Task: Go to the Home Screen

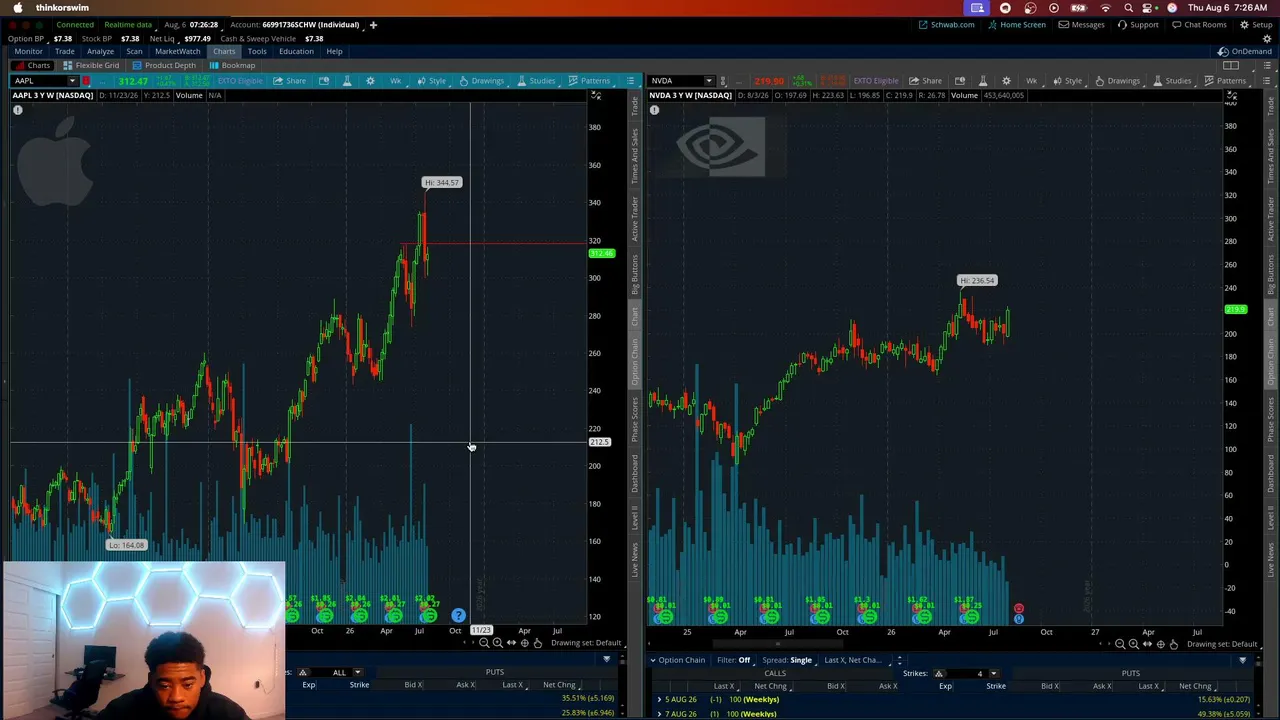Action: point(1016,24)
